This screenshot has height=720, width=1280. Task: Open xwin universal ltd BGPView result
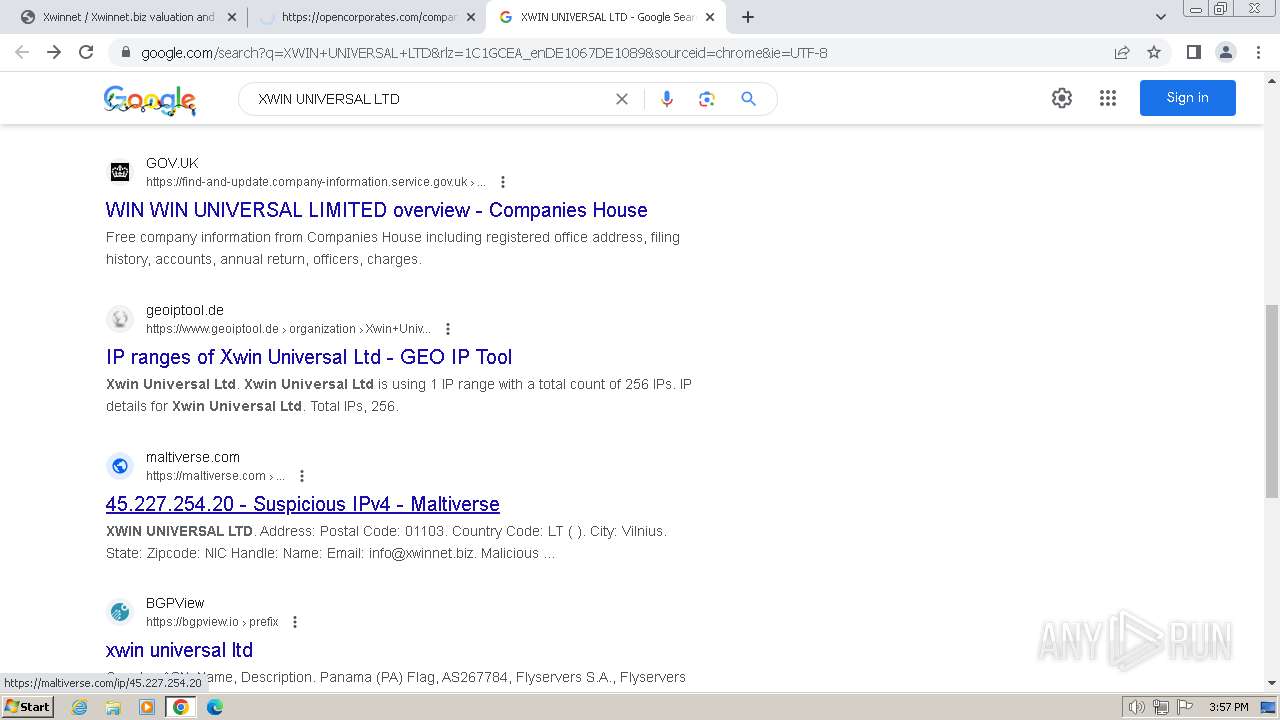pyautogui.click(x=179, y=650)
